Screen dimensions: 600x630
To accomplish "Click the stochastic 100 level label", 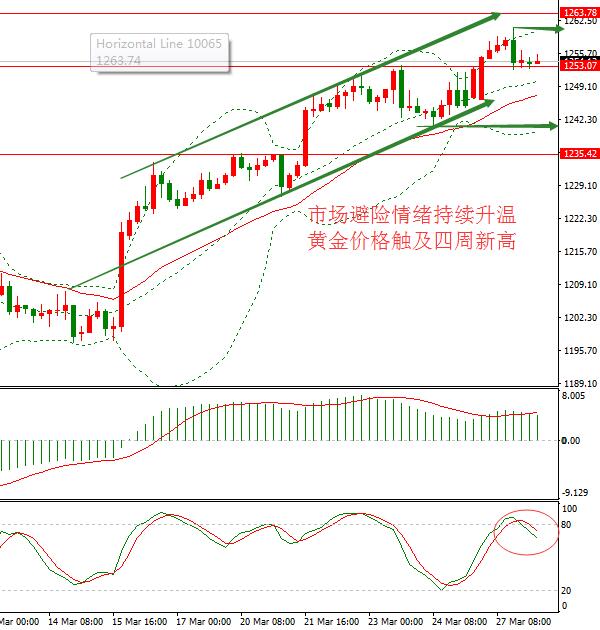I will 569,509.
